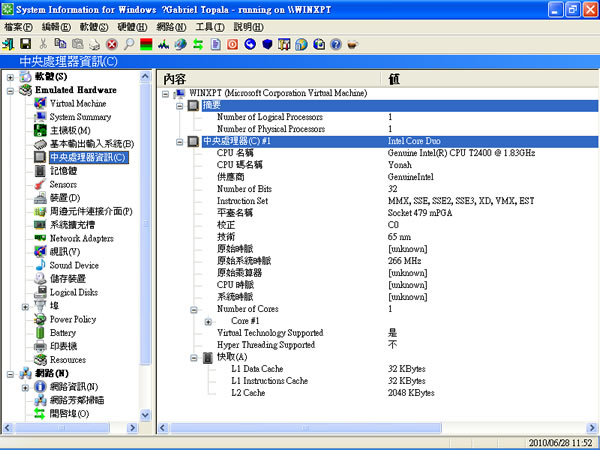
Task: Select Battery in the hardware tree
Action: 62,333
